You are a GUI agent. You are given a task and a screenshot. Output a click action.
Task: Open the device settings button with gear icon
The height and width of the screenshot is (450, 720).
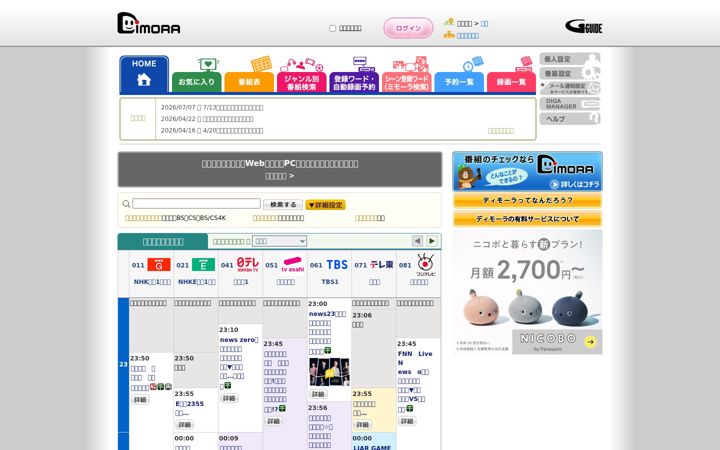[570, 73]
